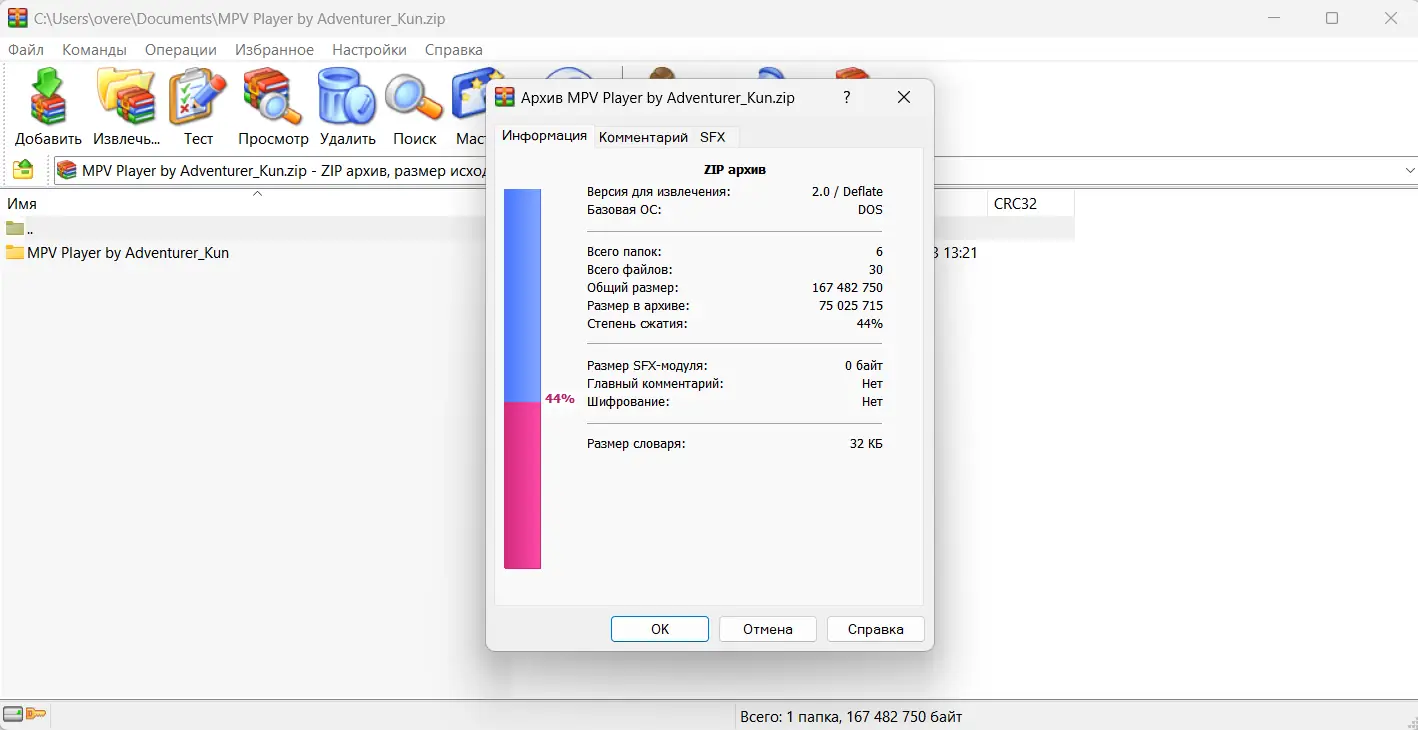The image size is (1418, 730).
Task: Click the drive icon in the status bar
Action: (x=13, y=714)
